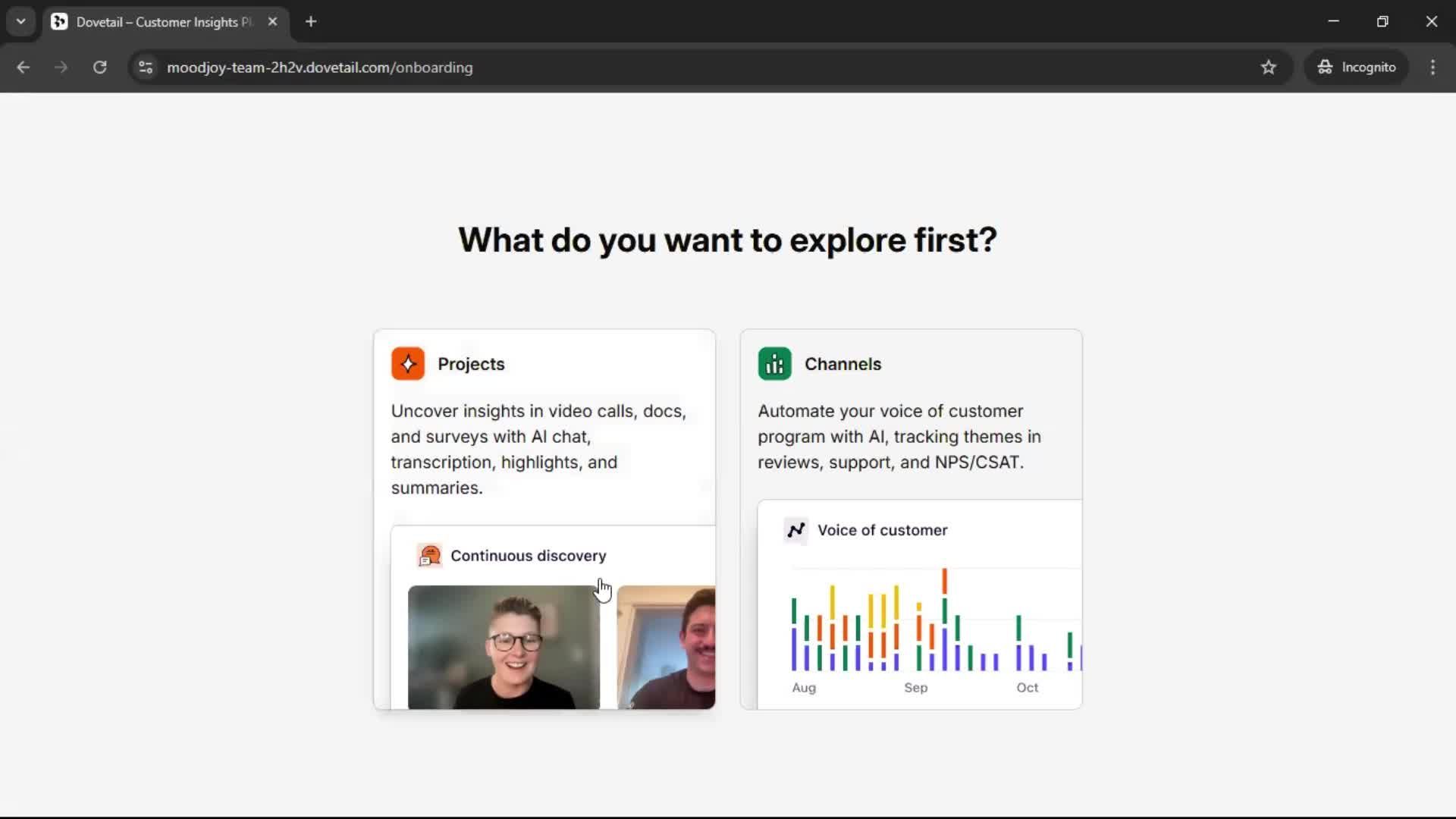Click the green Channels chart icon
The width and height of the screenshot is (1456, 819).
point(774,364)
